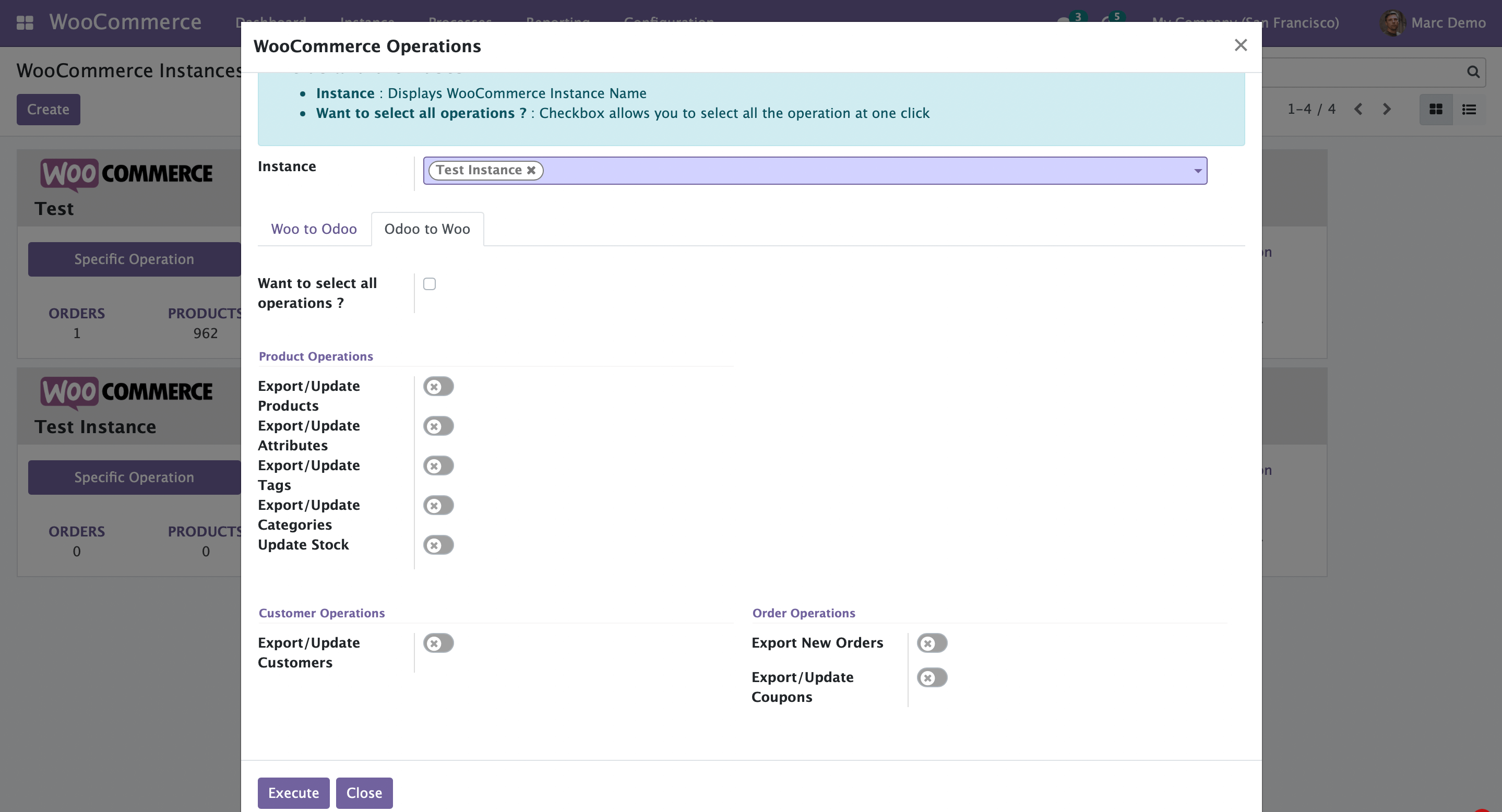The image size is (1502, 812).
Task: Click the search magnifier icon
Action: (1473, 71)
